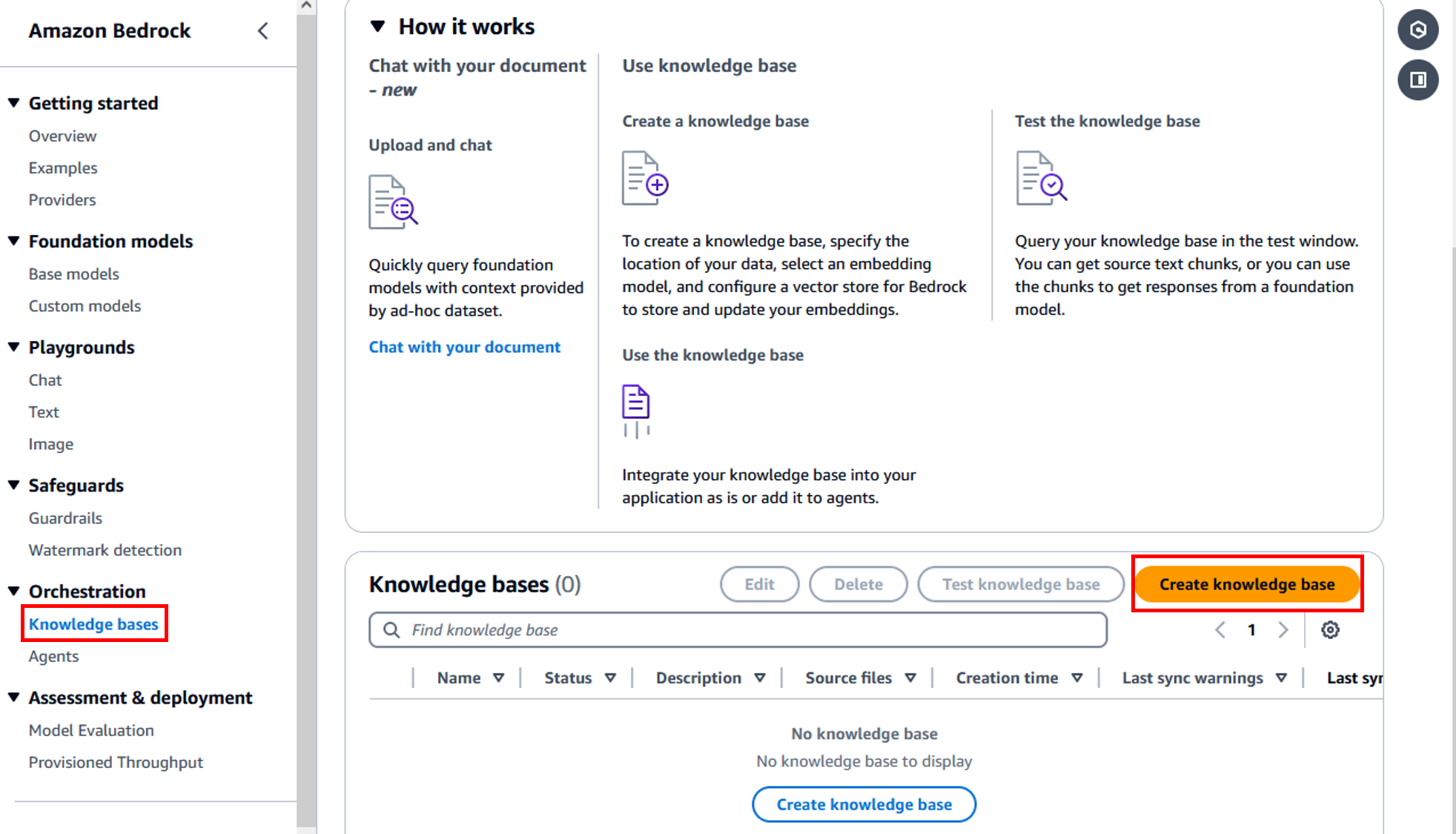Click the hexagon icon at top right
Viewport: 1456px width, 834px height.
(x=1417, y=30)
